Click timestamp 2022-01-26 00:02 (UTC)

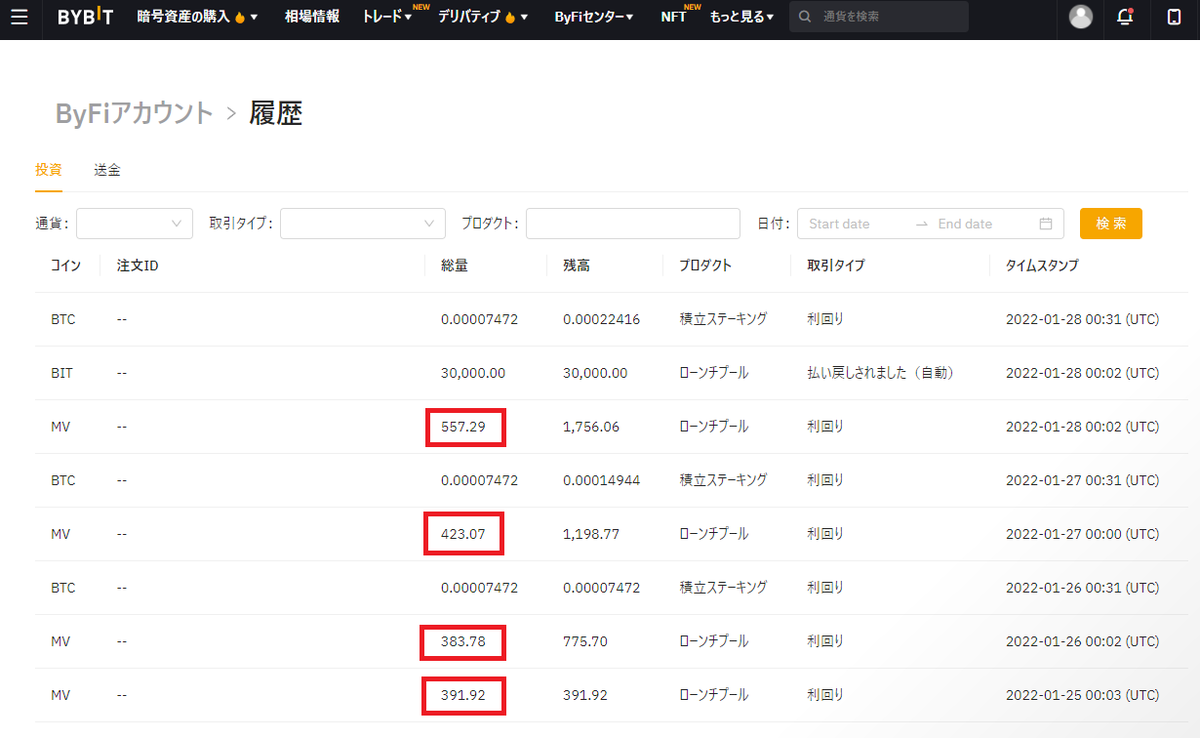pyautogui.click(x=1082, y=641)
